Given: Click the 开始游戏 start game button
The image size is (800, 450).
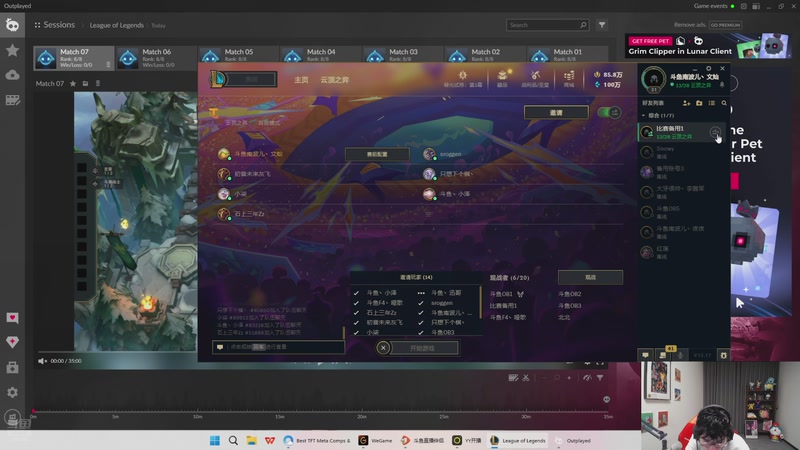Looking at the screenshot, I should 422,348.
